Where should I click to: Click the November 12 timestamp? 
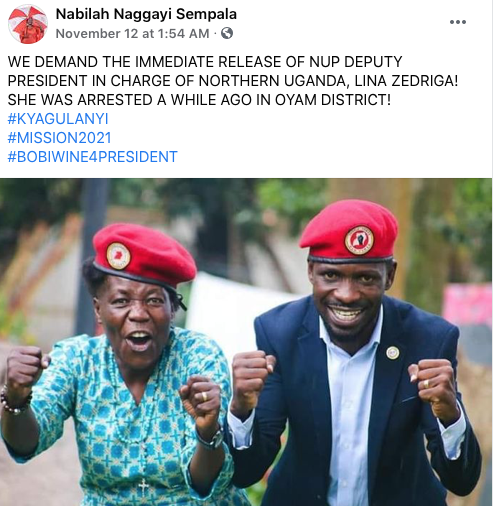pos(132,33)
